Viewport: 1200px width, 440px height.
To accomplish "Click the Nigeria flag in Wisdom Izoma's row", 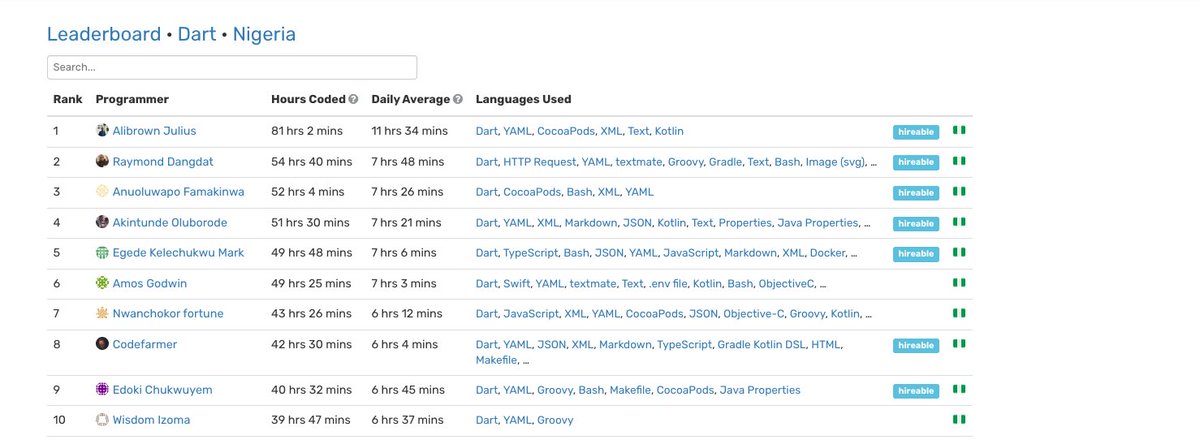I will [x=959, y=419].
